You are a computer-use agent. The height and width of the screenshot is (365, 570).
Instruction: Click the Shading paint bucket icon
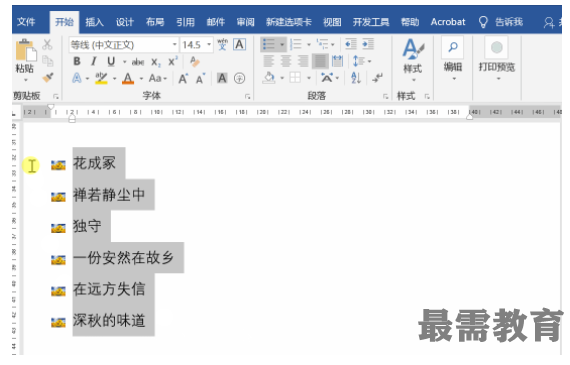click(269, 78)
